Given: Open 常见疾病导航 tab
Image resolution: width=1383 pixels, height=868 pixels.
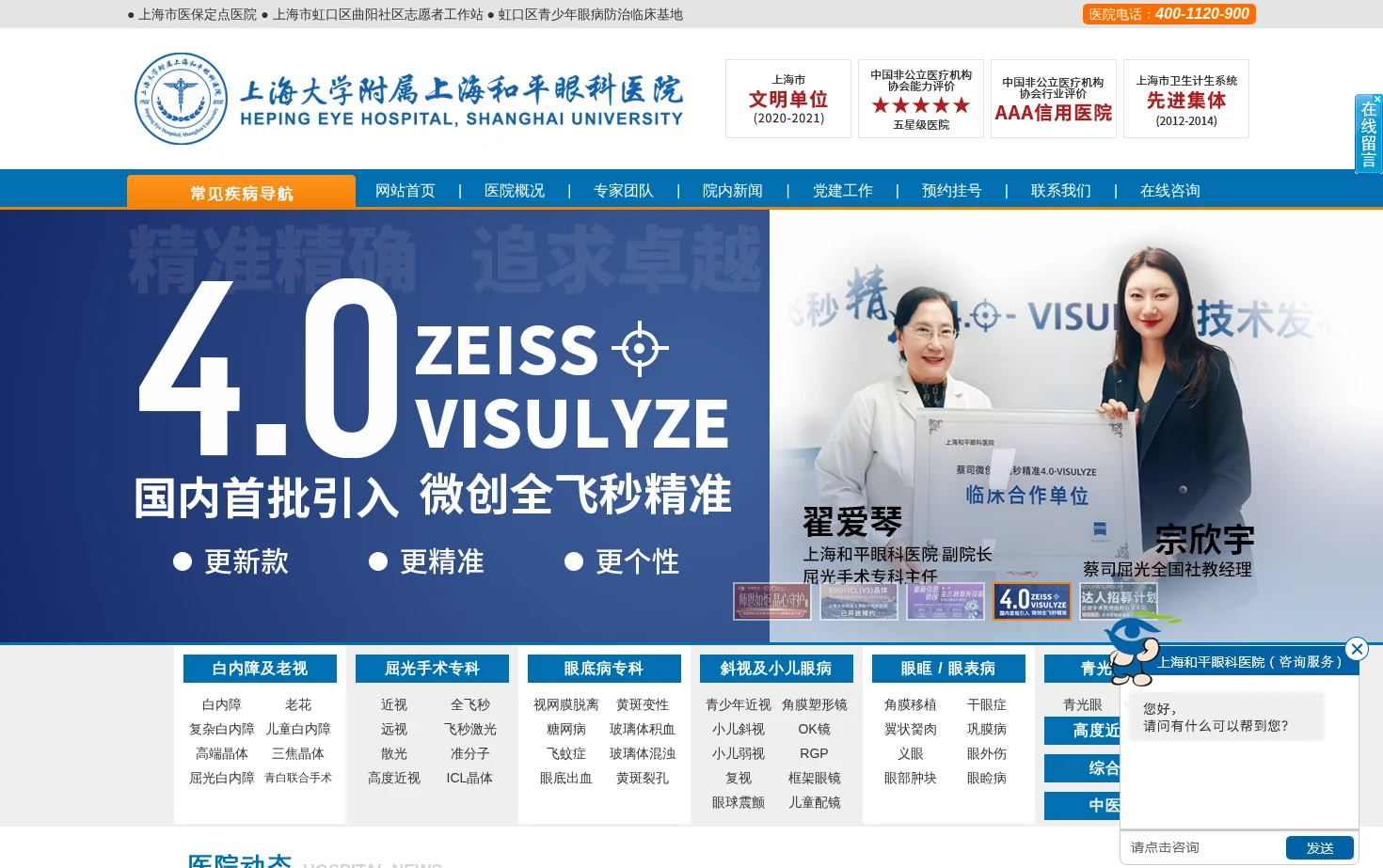Looking at the screenshot, I should coord(241,193).
